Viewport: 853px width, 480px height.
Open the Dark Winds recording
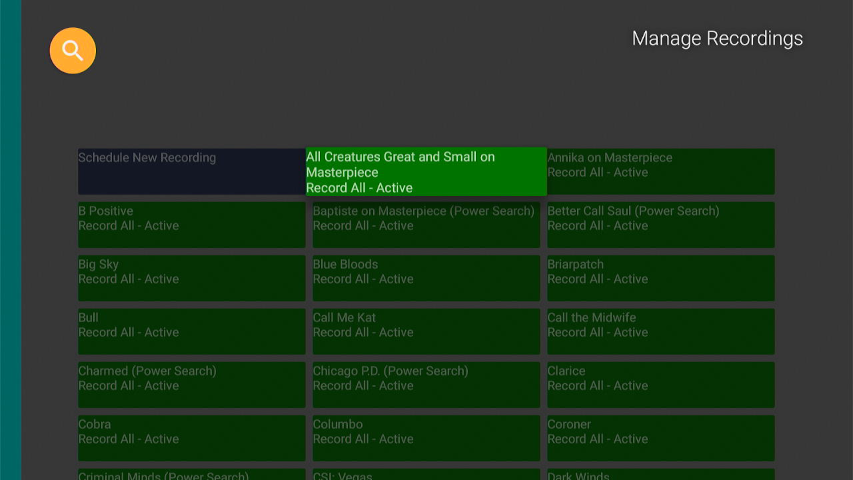pyautogui.click(x=660, y=474)
